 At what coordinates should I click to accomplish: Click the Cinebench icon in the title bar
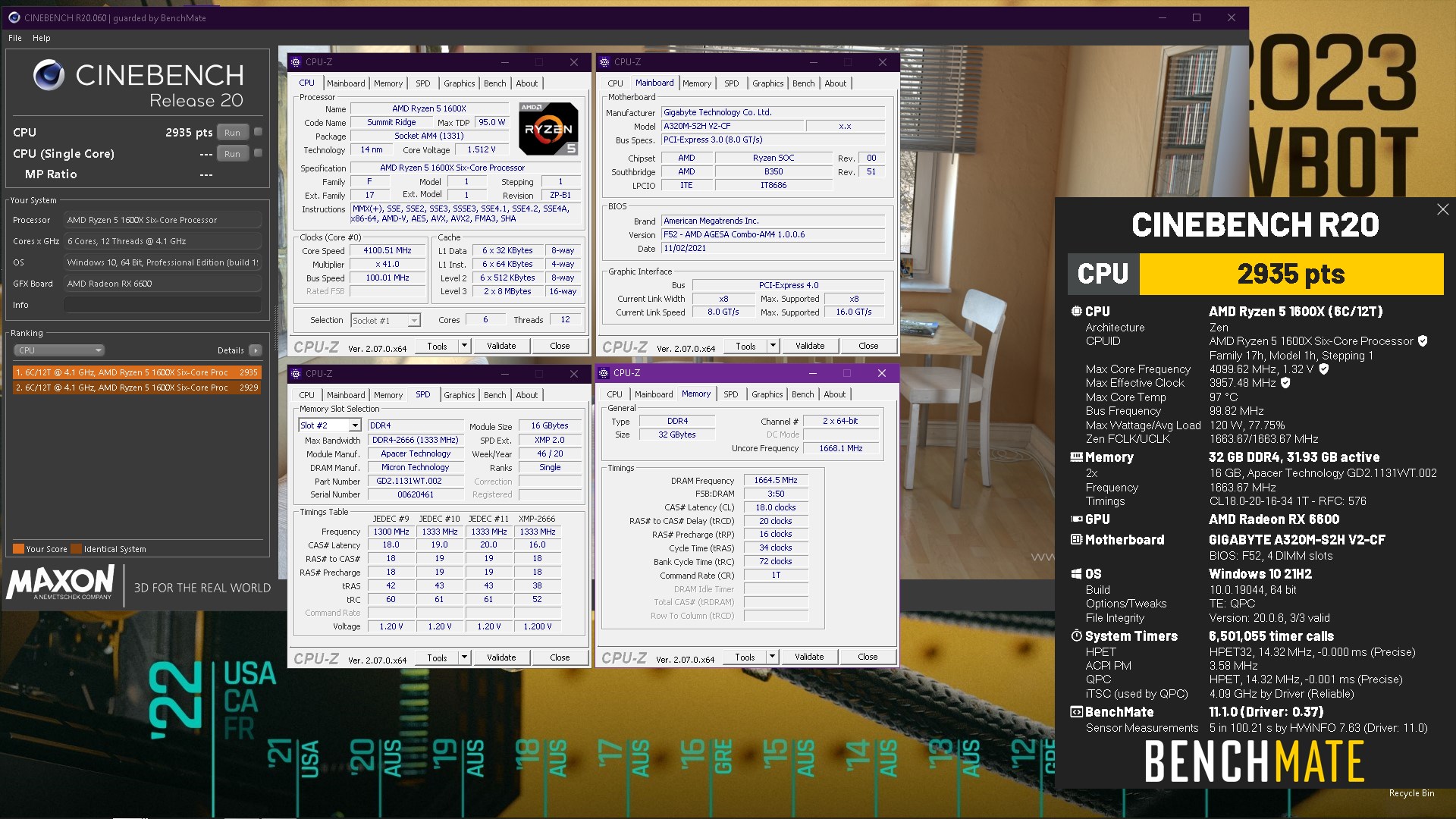coord(14,17)
